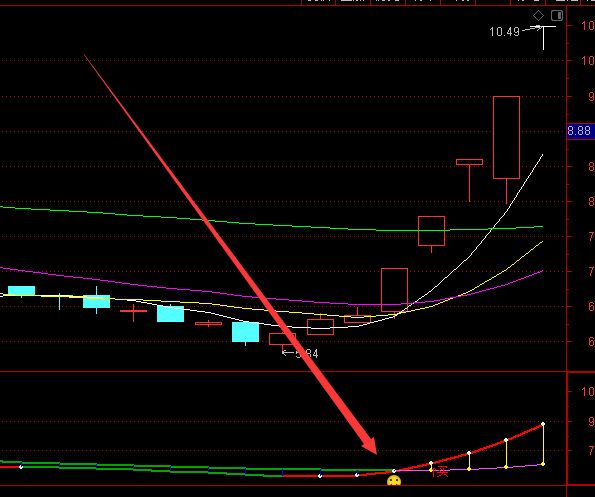This screenshot has width=595, height=497.
Task: Click the red buy marker text on the indicator
Action: point(441,472)
